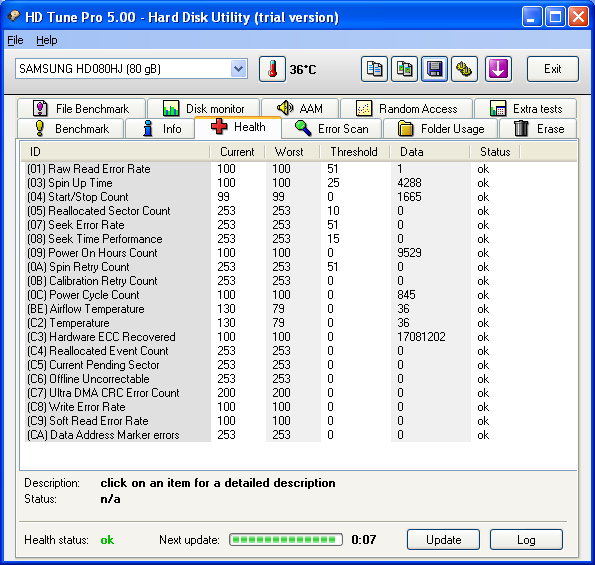Open options via gears icon
The height and width of the screenshot is (565, 595).
(x=464, y=69)
